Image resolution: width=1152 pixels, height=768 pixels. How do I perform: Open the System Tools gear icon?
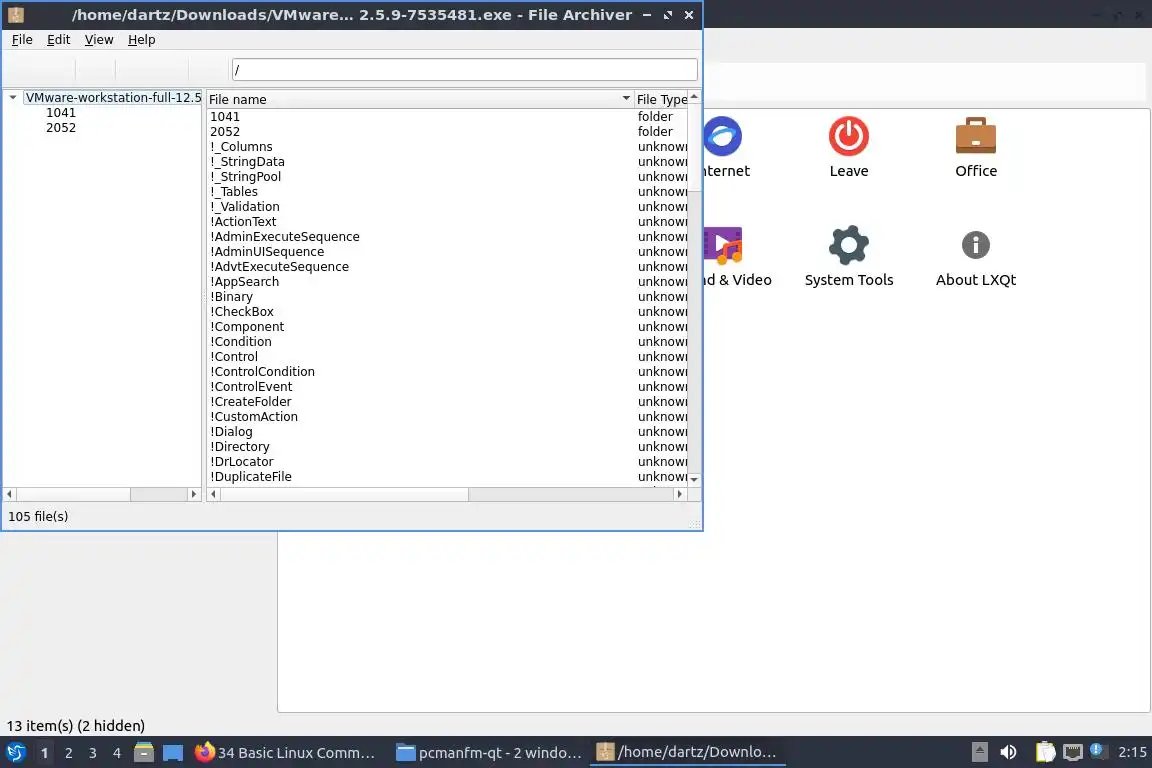(849, 245)
